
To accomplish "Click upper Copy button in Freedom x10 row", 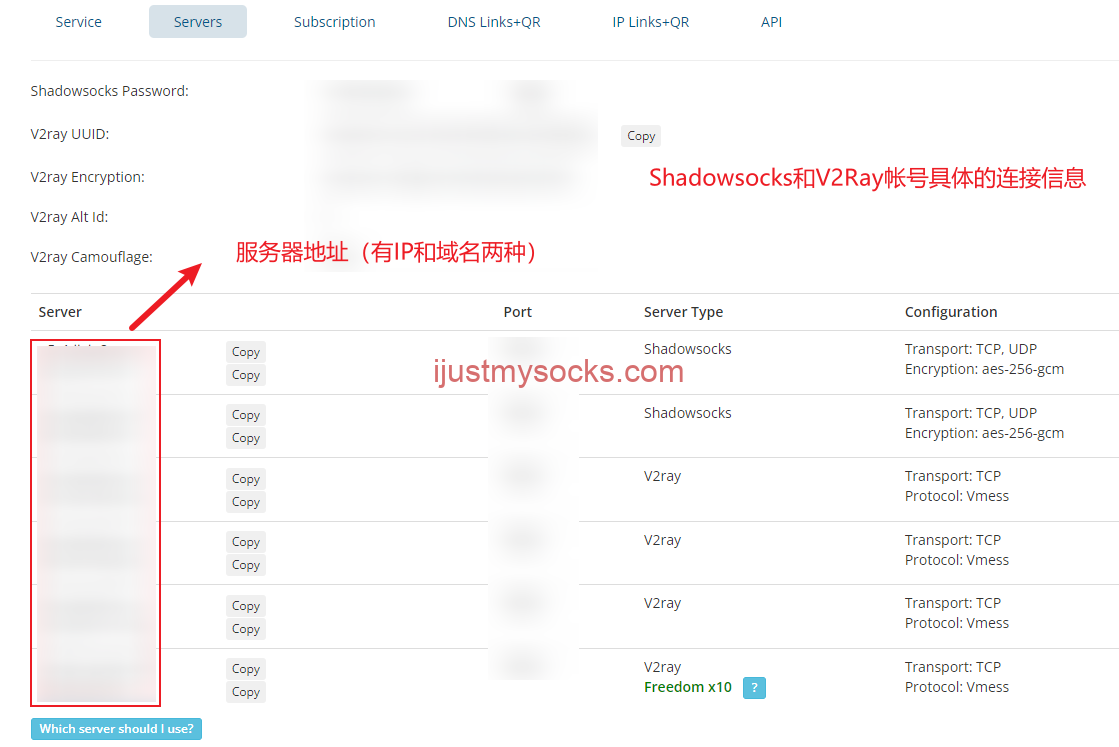I will (245, 669).
